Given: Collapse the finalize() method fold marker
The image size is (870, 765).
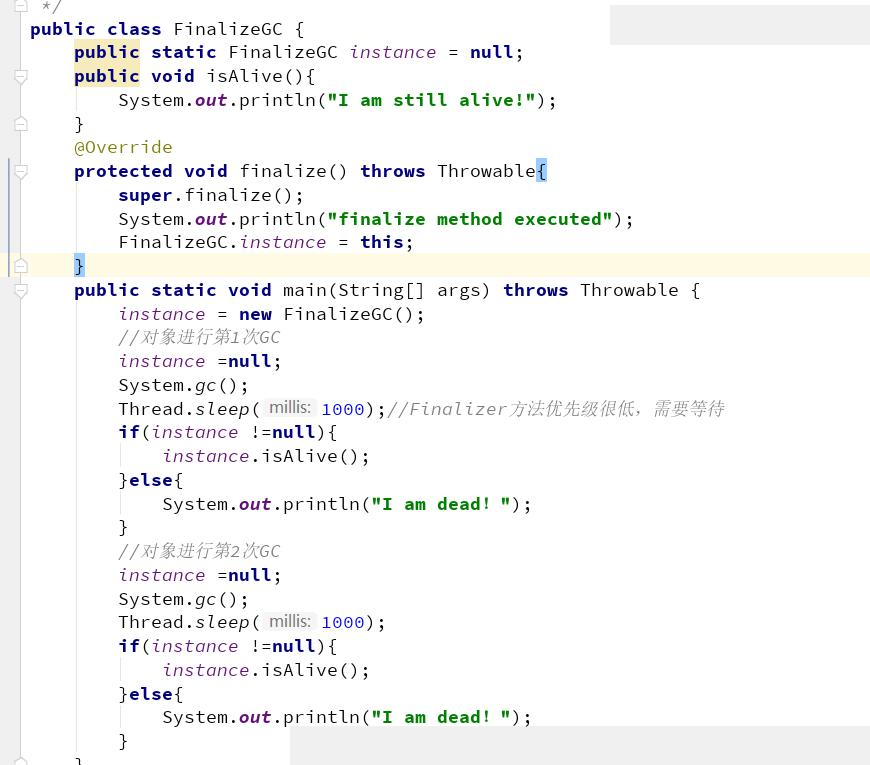Looking at the screenshot, I should [x=21, y=172].
